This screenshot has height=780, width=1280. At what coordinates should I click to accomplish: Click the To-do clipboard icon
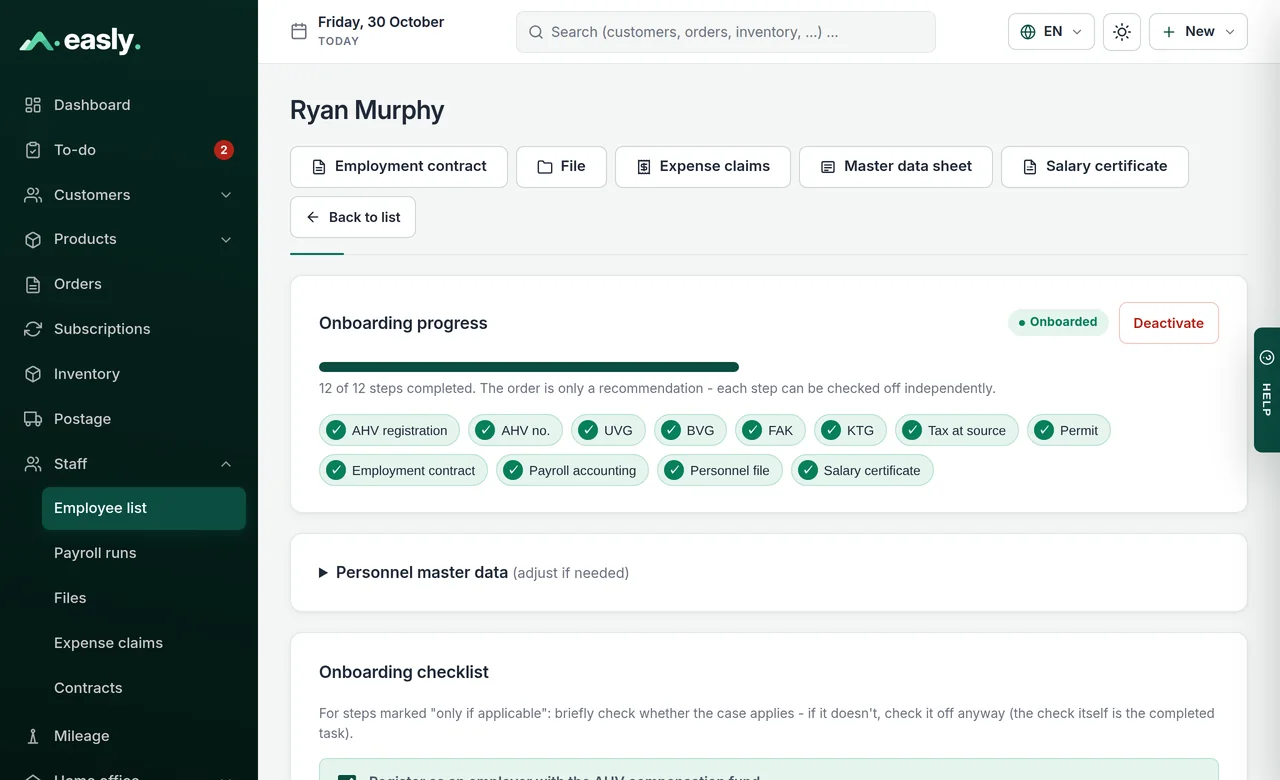pos(33,150)
